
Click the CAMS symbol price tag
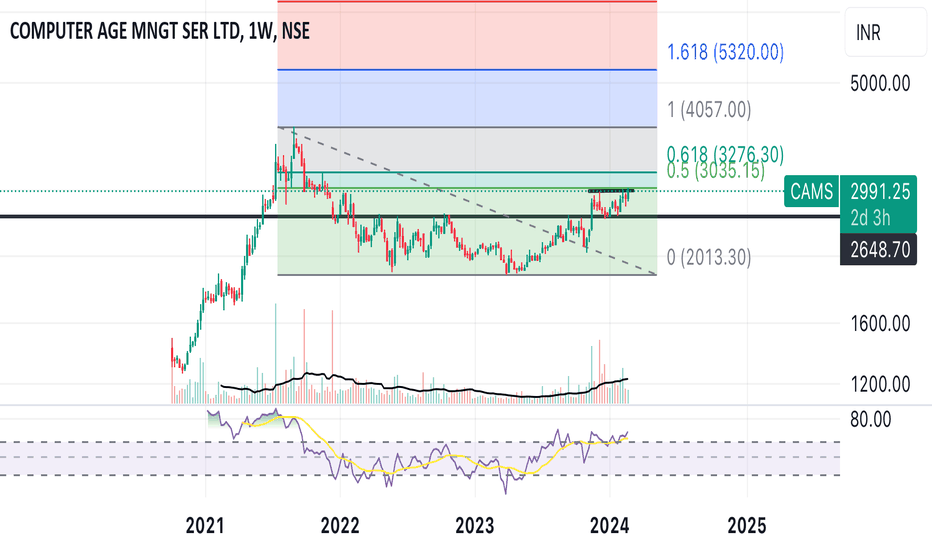pos(811,191)
